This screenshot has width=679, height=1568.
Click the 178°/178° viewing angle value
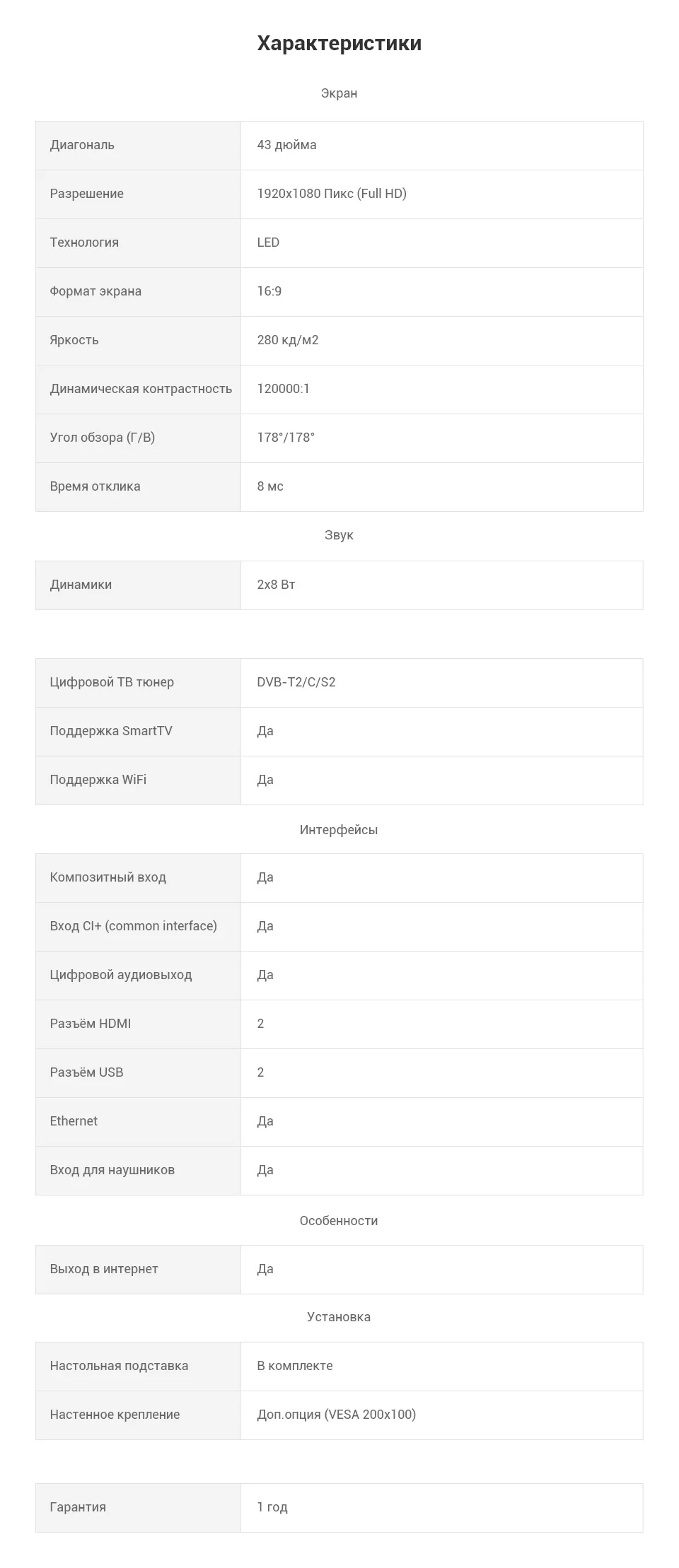coord(286,438)
